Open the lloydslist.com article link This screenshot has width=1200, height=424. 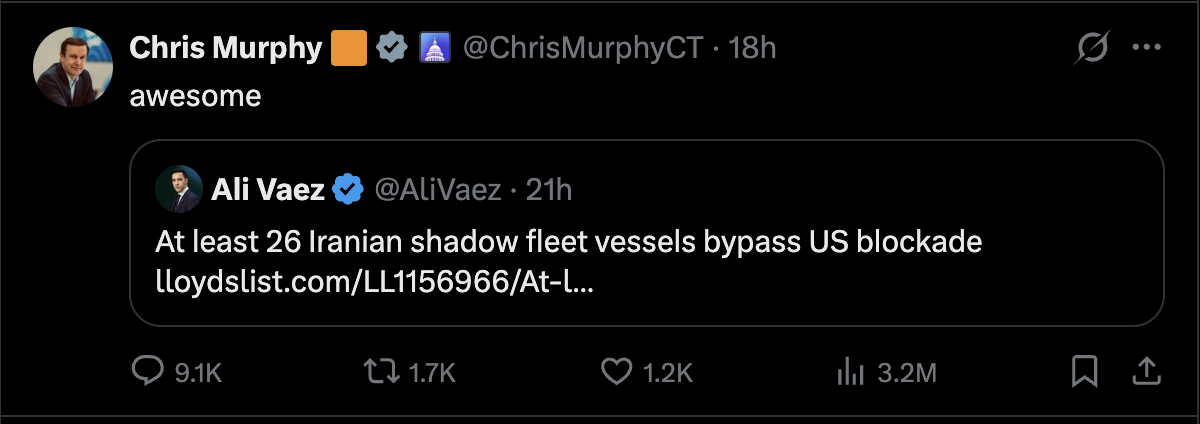pyautogui.click(x=374, y=284)
